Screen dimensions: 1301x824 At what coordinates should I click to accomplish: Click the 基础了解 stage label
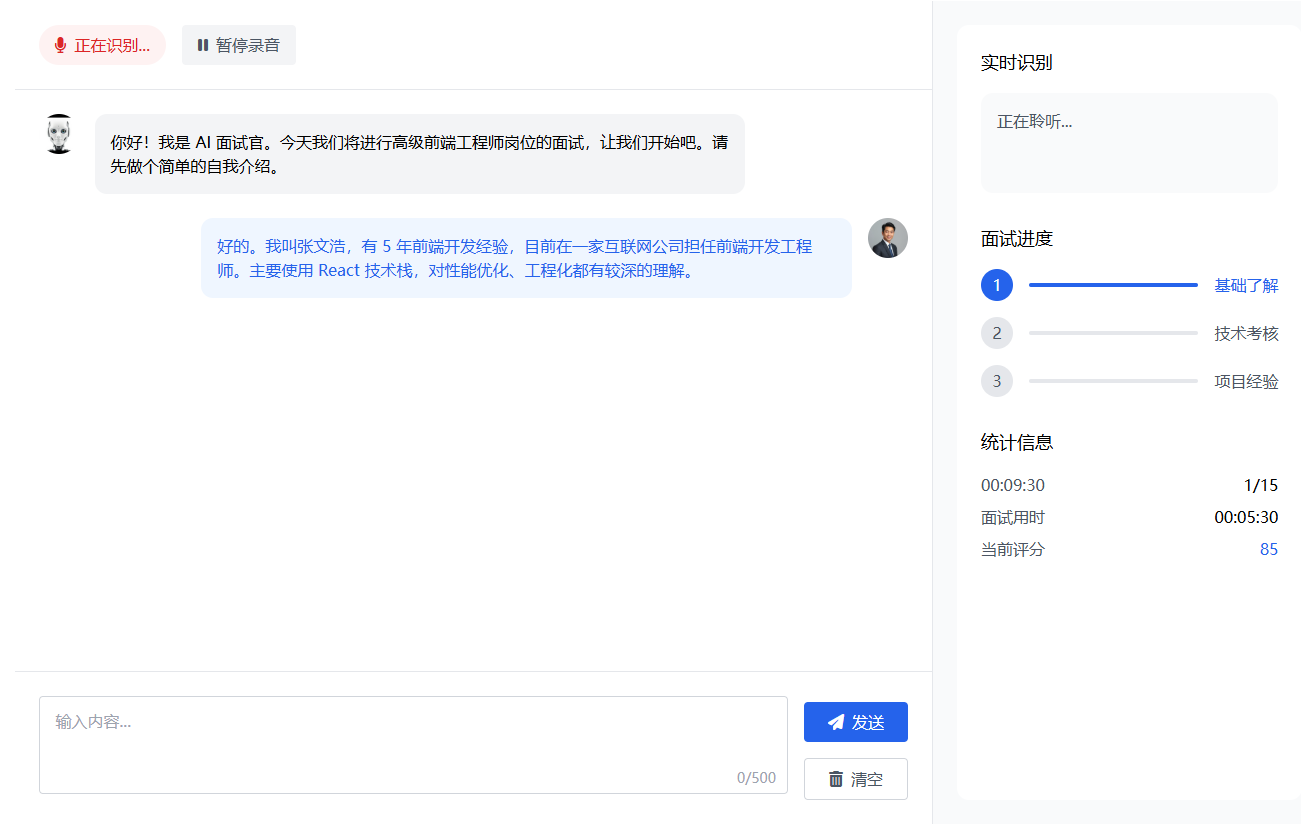[x=1246, y=285]
